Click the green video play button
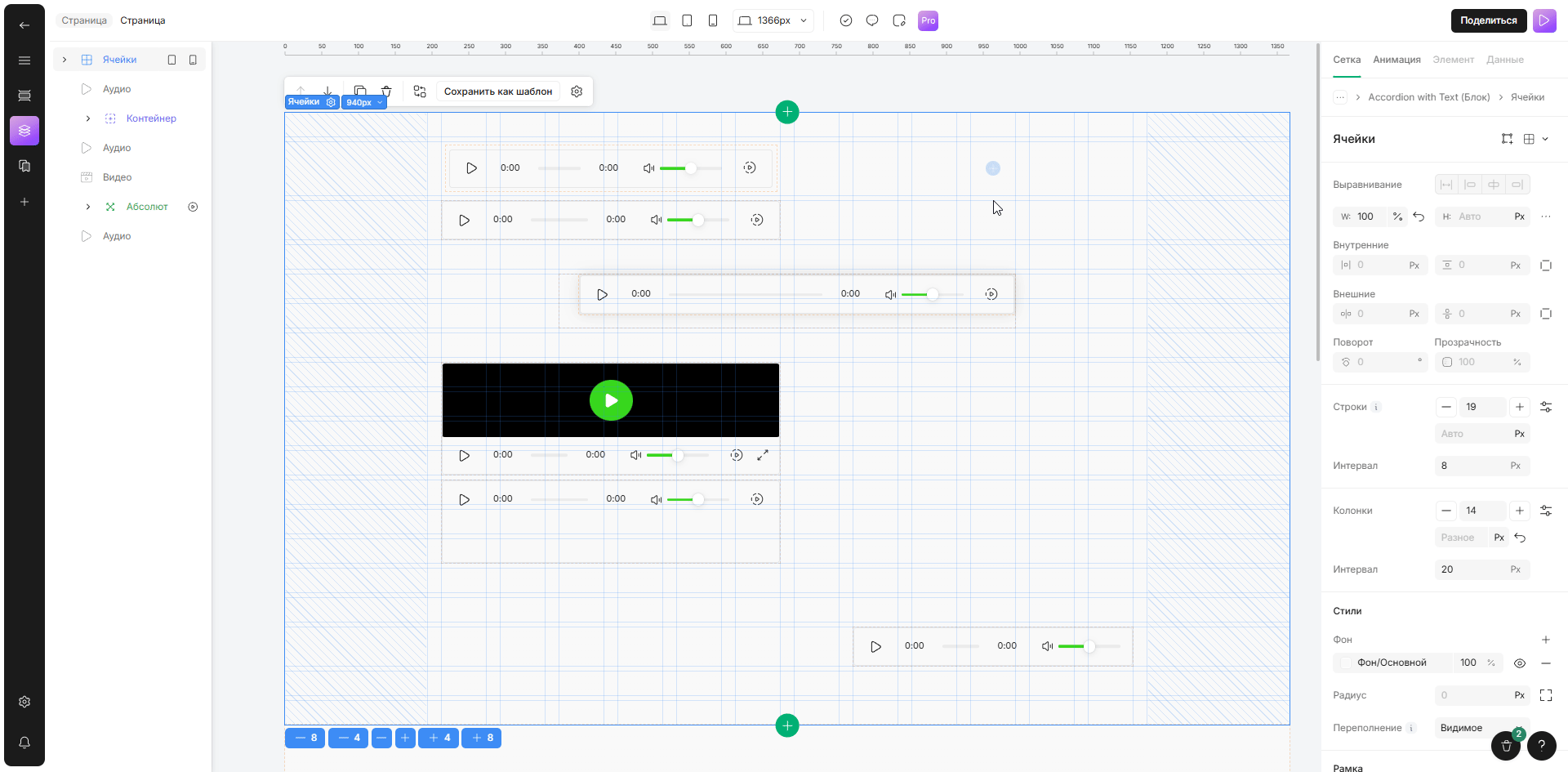The image size is (1568, 772). pyautogui.click(x=611, y=400)
